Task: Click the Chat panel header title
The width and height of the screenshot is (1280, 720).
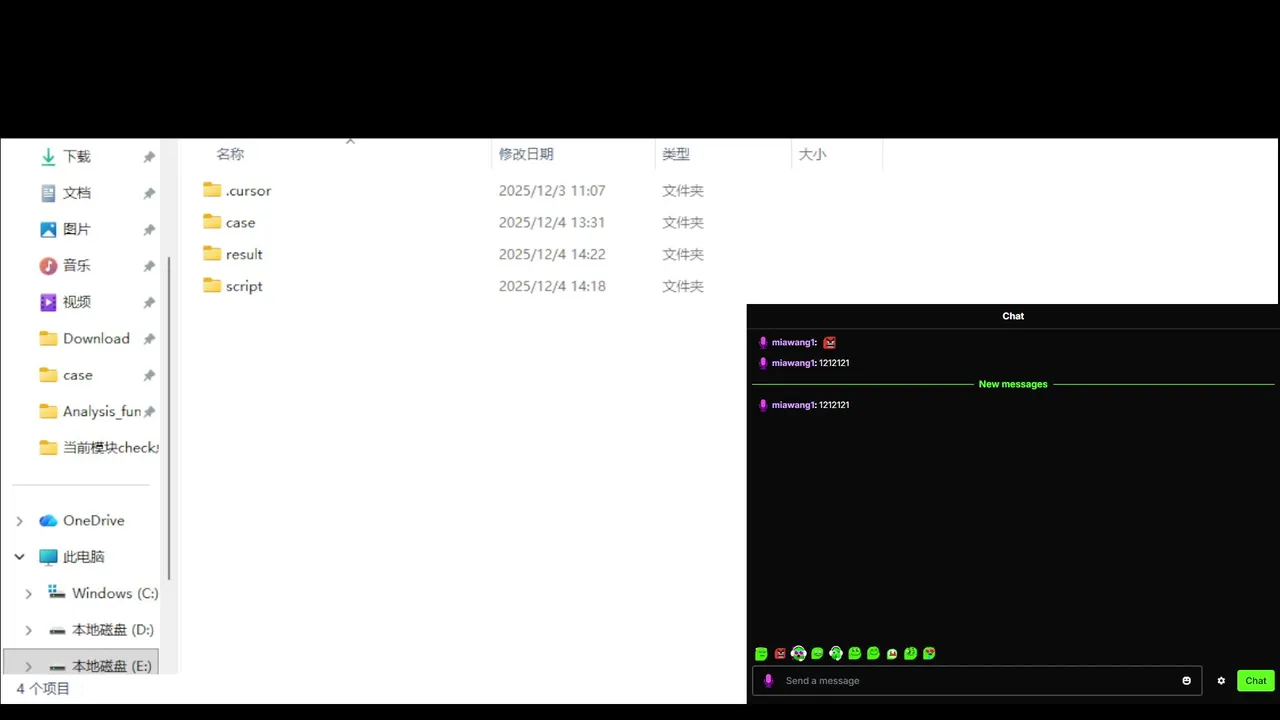Action: pyautogui.click(x=1013, y=316)
